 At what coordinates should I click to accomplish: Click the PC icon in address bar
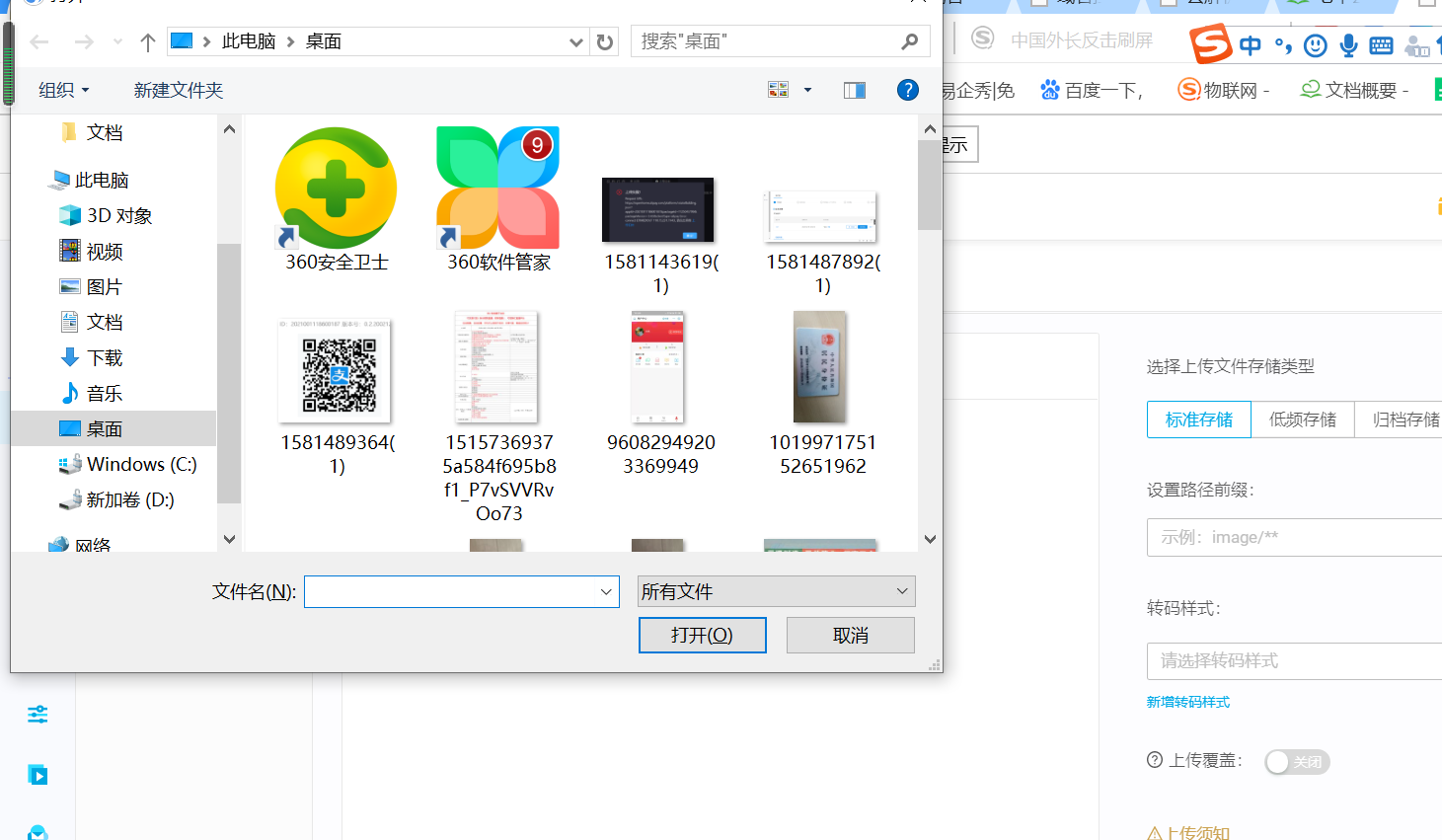pos(182,41)
